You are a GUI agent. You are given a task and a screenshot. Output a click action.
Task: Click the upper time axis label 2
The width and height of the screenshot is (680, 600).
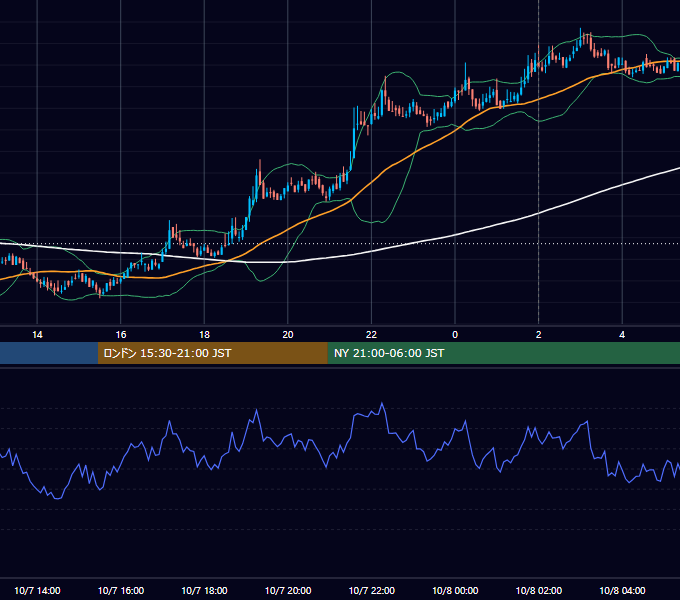(539, 335)
